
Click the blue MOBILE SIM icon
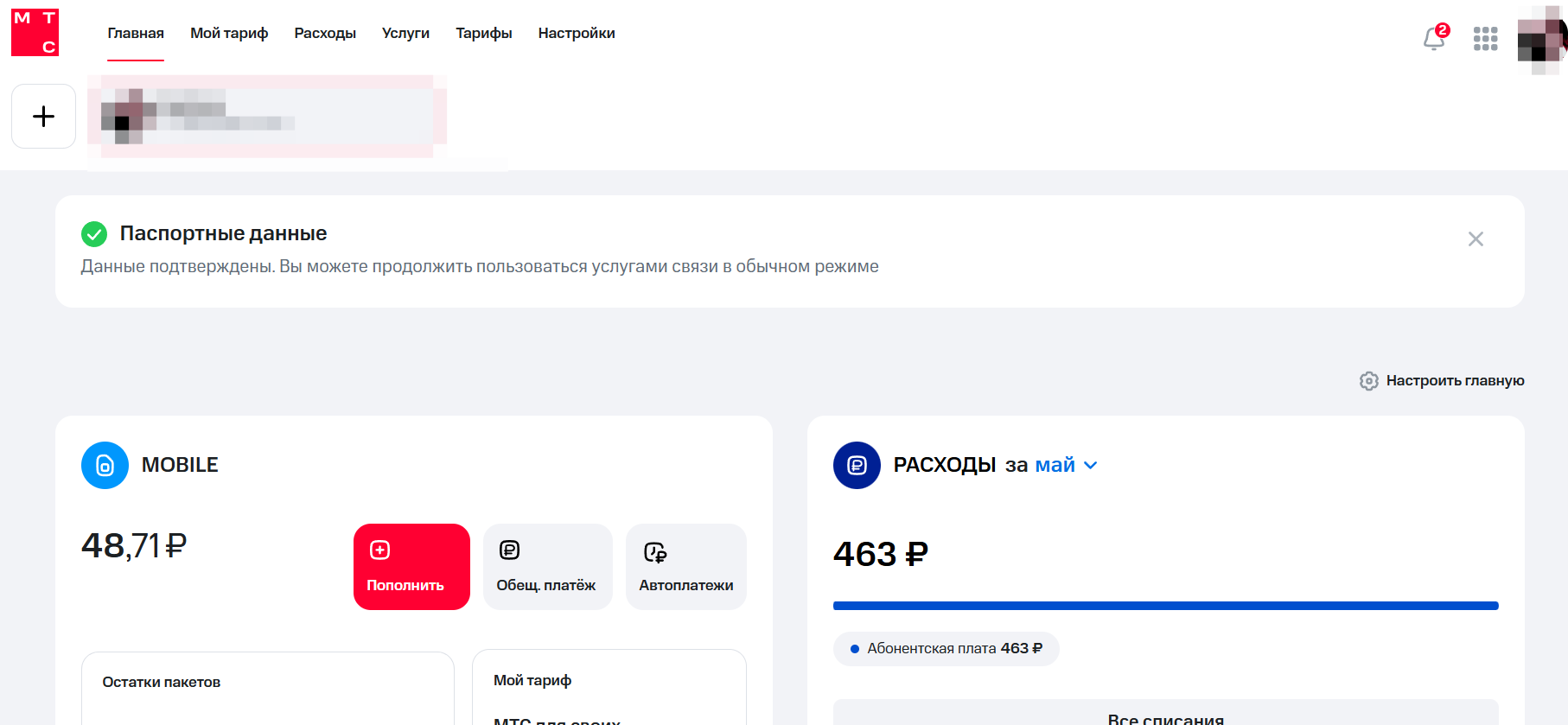[x=105, y=465]
